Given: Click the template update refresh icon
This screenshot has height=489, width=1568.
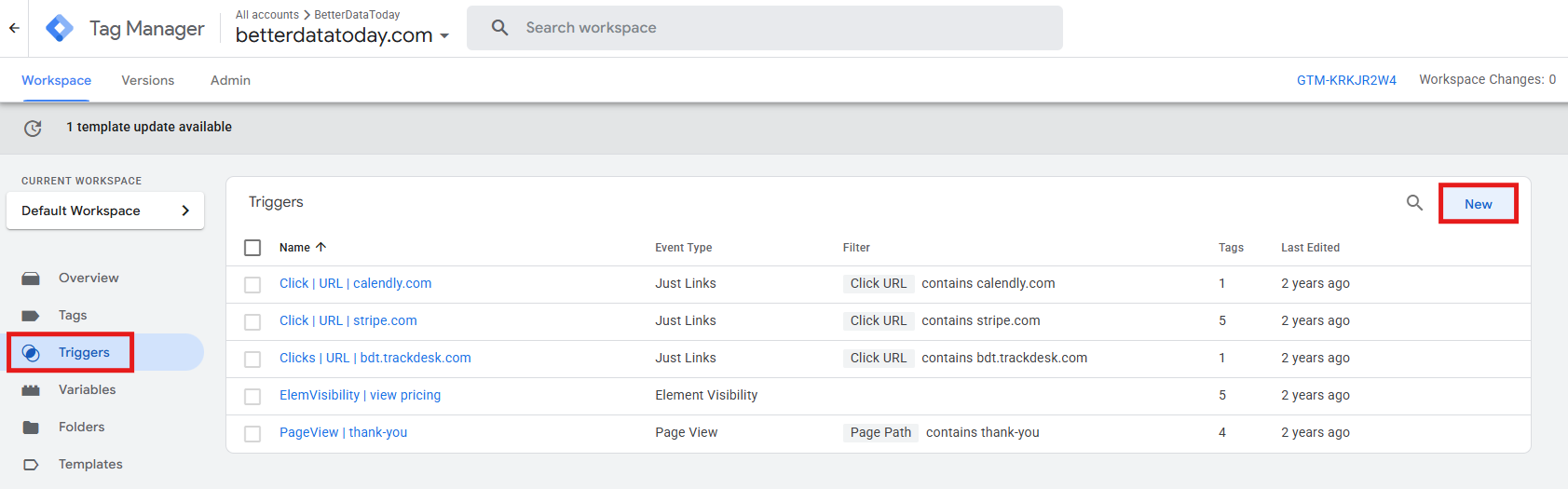Looking at the screenshot, I should [x=33, y=128].
